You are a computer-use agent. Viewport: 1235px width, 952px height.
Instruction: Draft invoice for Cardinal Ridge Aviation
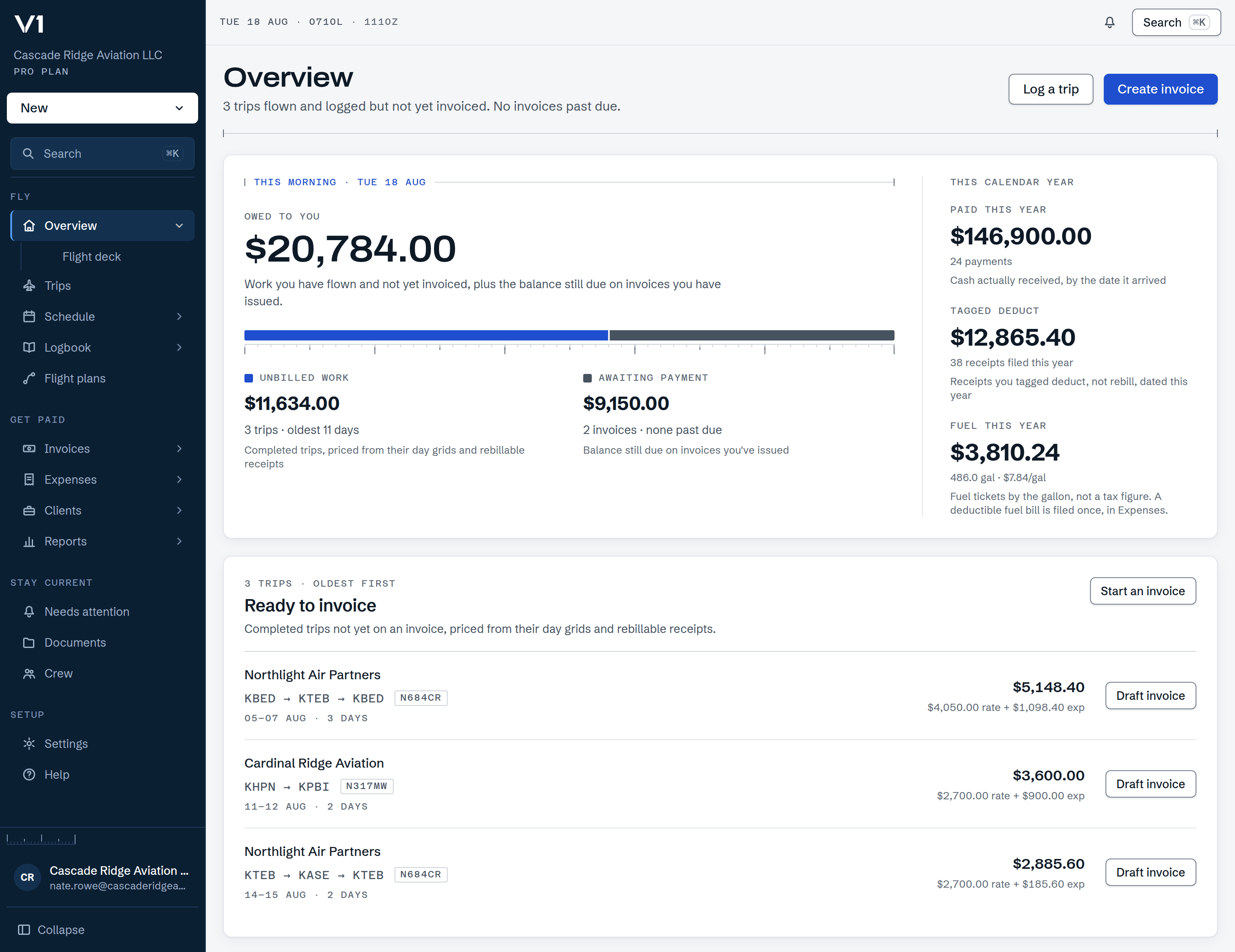pyautogui.click(x=1150, y=783)
